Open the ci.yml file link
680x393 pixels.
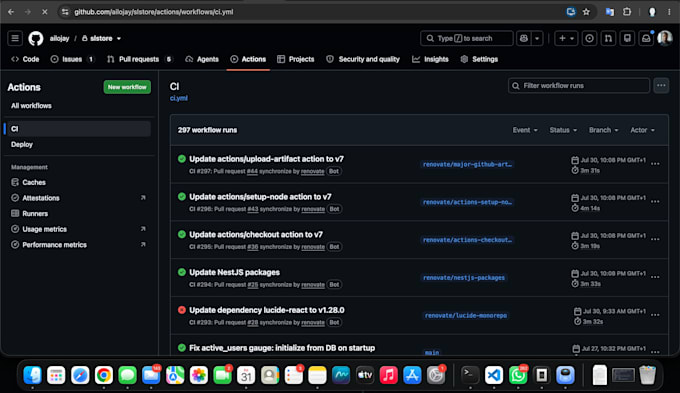(179, 98)
